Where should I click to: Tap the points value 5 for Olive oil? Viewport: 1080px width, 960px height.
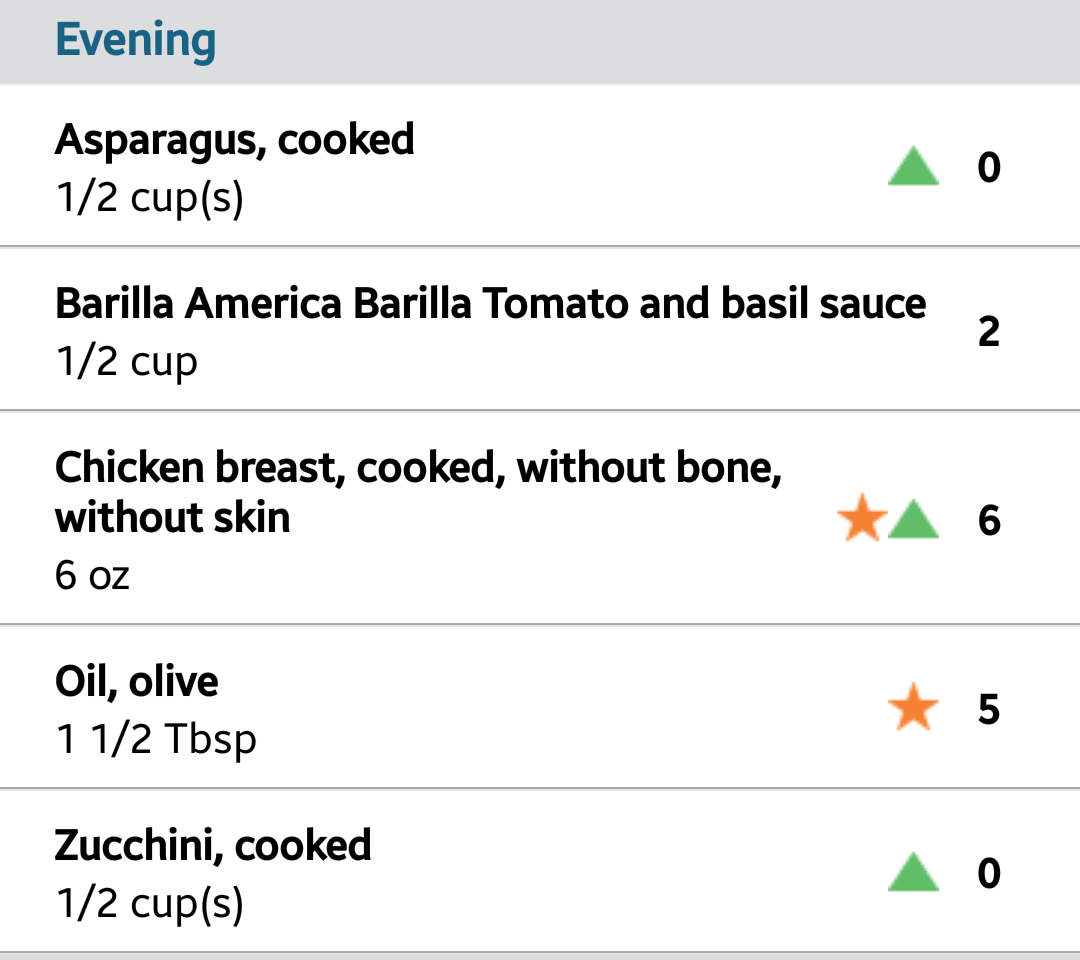(x=988, y=710)
